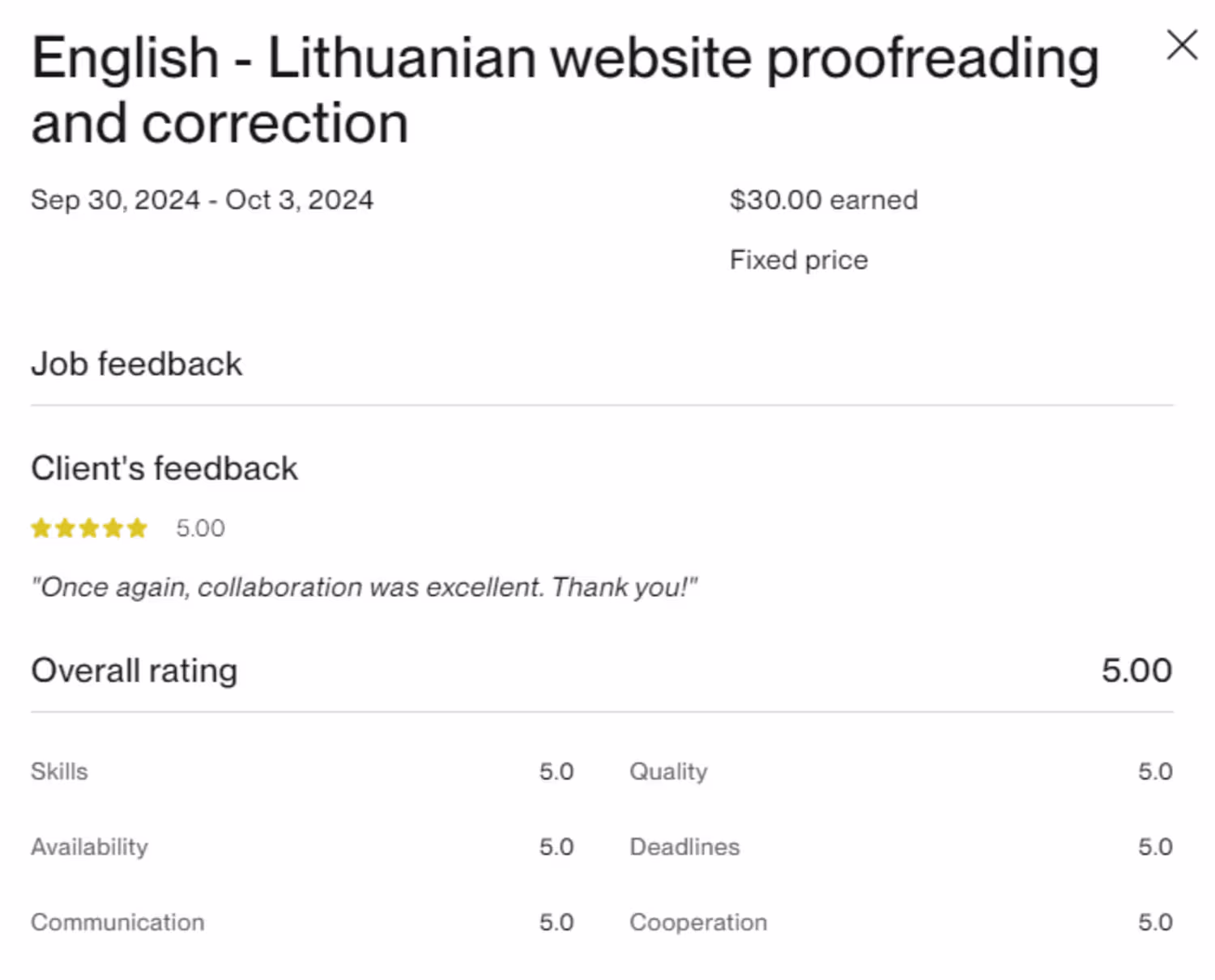The image size is (1215, 980).
Task: Click the Skills rating label
Action: [x=59, y=772]
